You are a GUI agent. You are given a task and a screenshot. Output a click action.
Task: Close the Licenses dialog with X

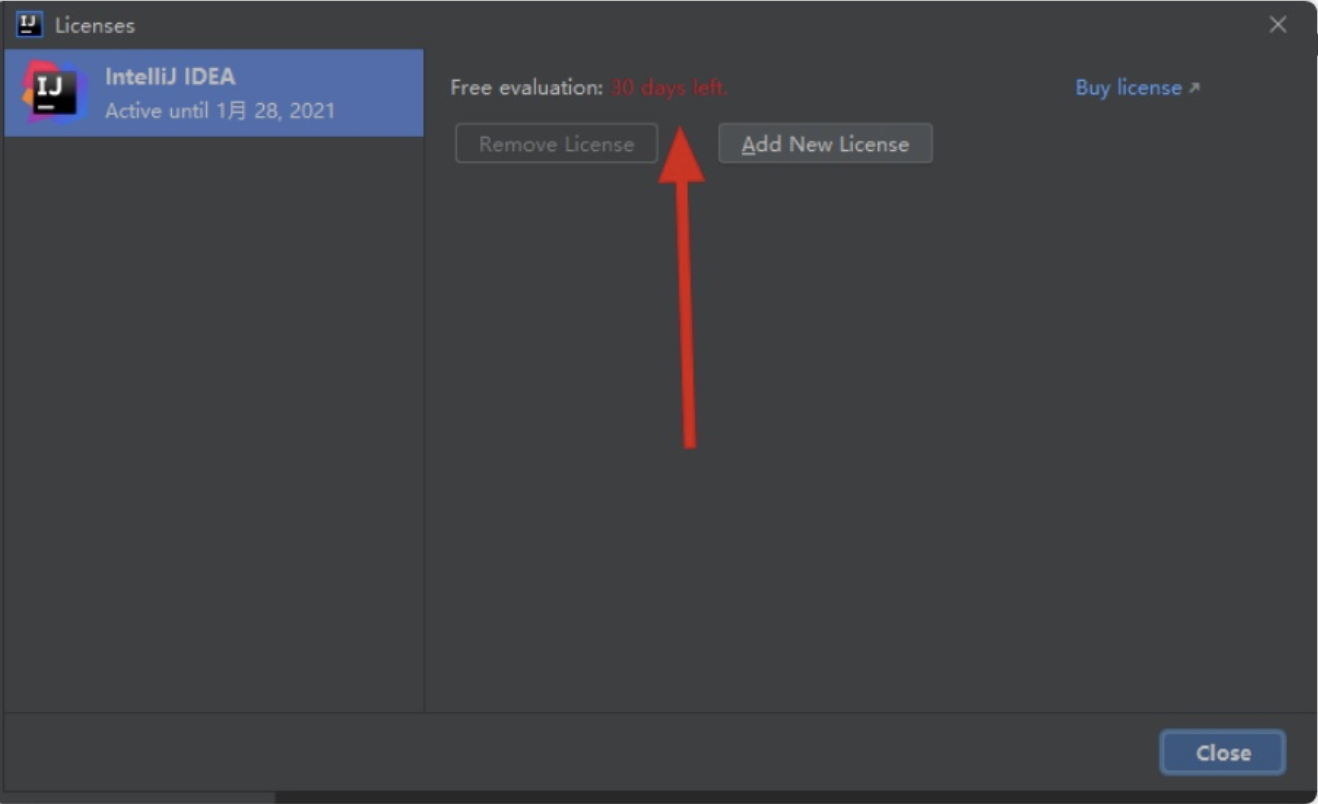tap(1277, 25)
